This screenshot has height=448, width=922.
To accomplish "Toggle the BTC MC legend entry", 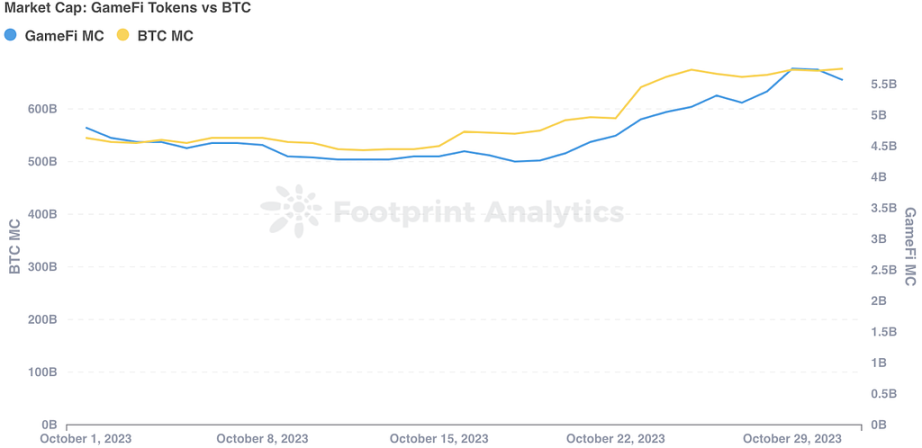I will pos(155,35).
